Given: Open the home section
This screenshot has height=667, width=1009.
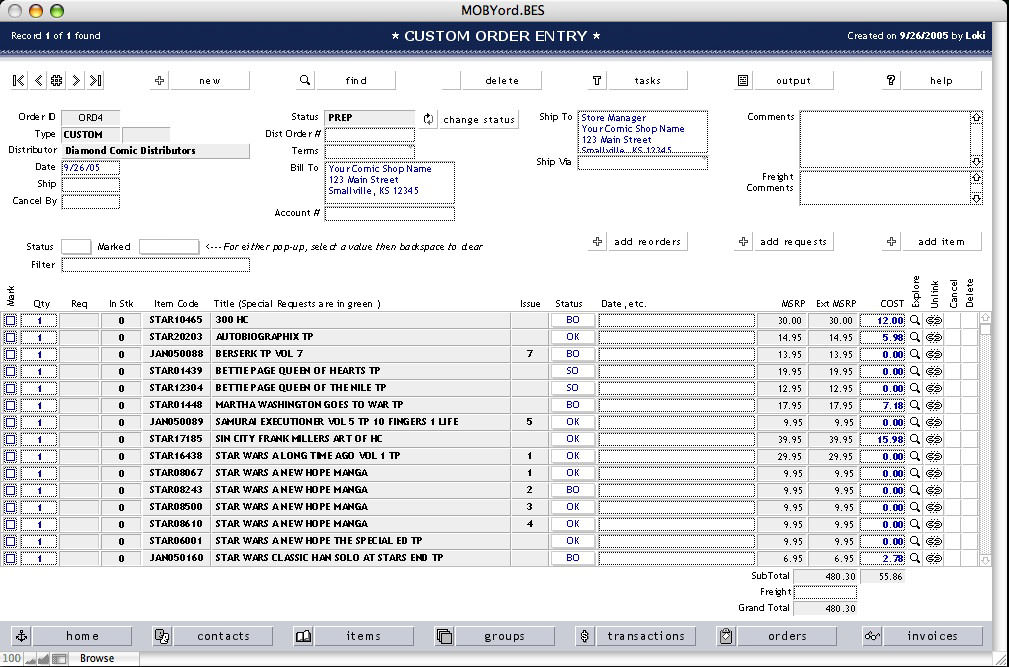Looking at the screenshot, I should 82,636.
